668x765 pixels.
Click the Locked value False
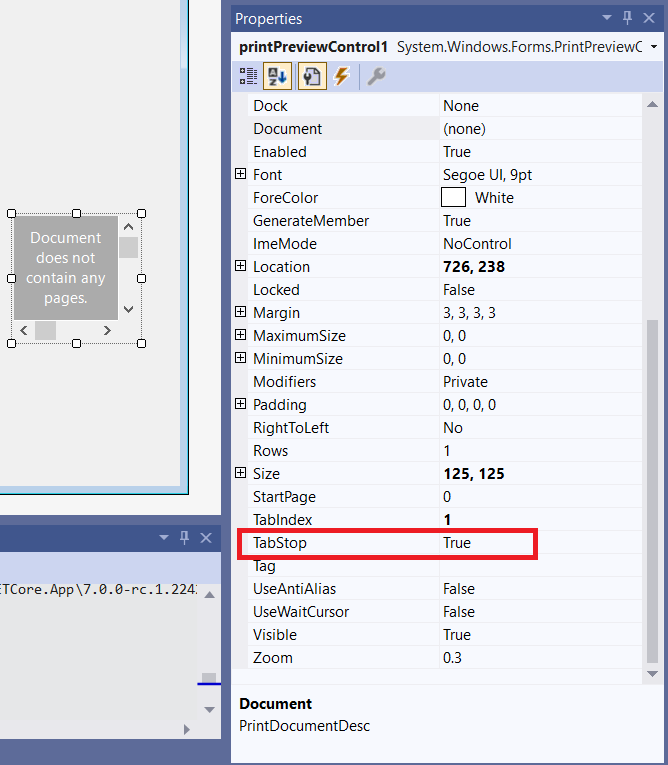[459, 290]
